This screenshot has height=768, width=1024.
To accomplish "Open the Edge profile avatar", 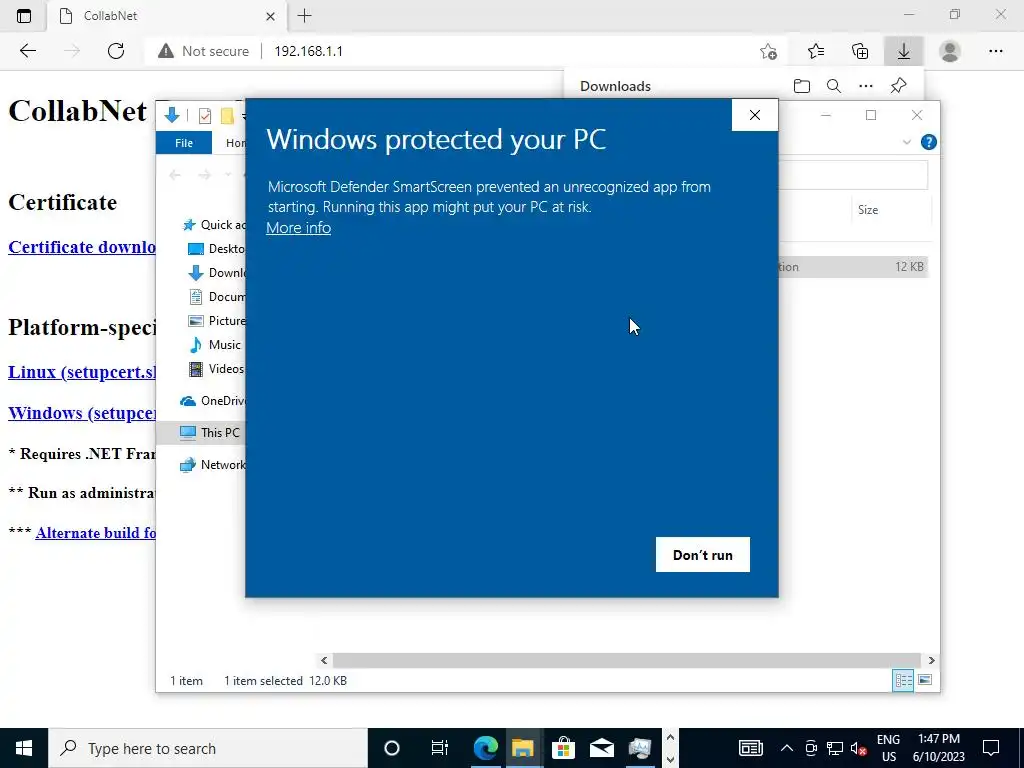I will point(950,51).
